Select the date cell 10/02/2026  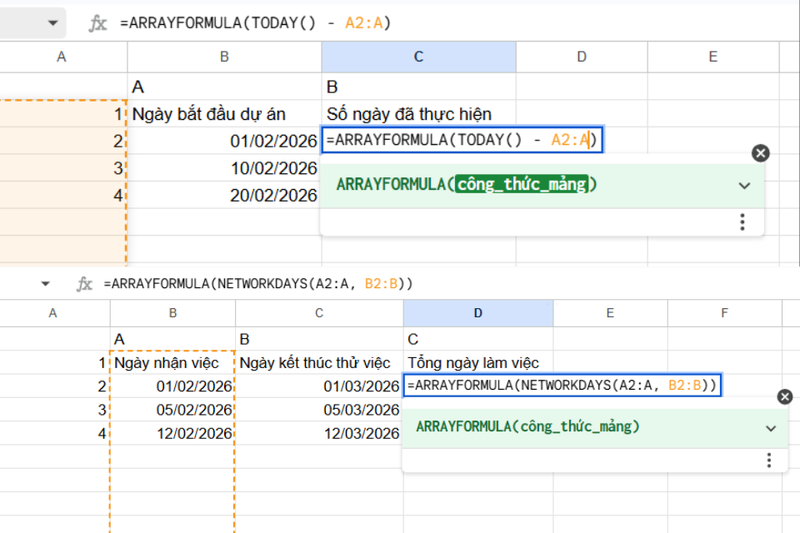224,168
